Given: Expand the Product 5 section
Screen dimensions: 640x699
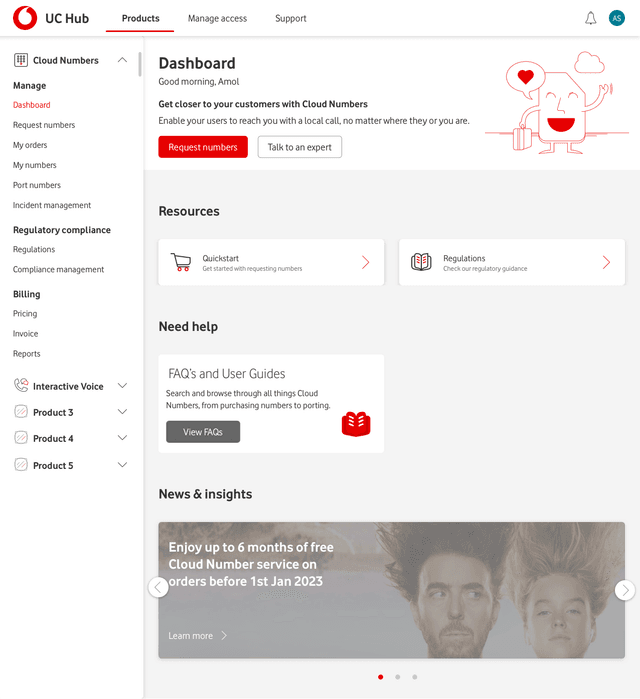Looking at the screenshot, I should [x=122, y=465].
